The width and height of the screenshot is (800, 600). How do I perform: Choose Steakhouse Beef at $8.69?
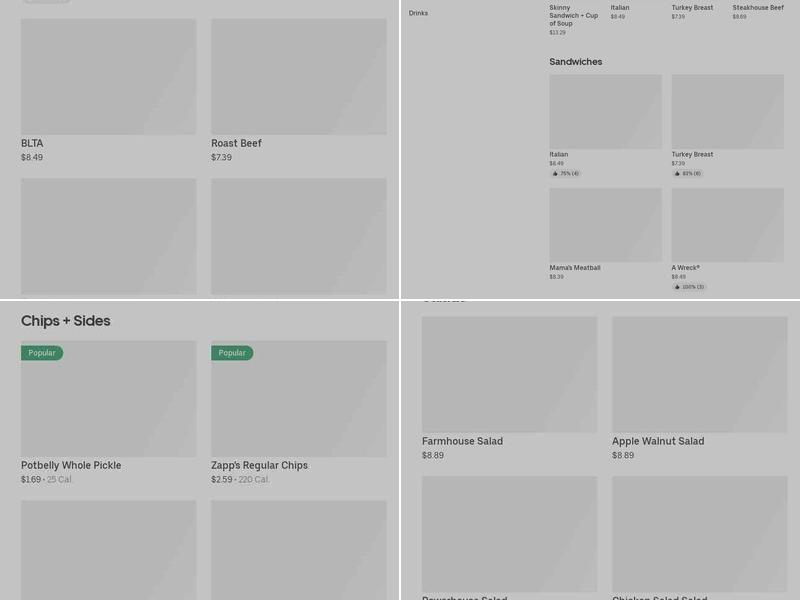coord(757,8)
